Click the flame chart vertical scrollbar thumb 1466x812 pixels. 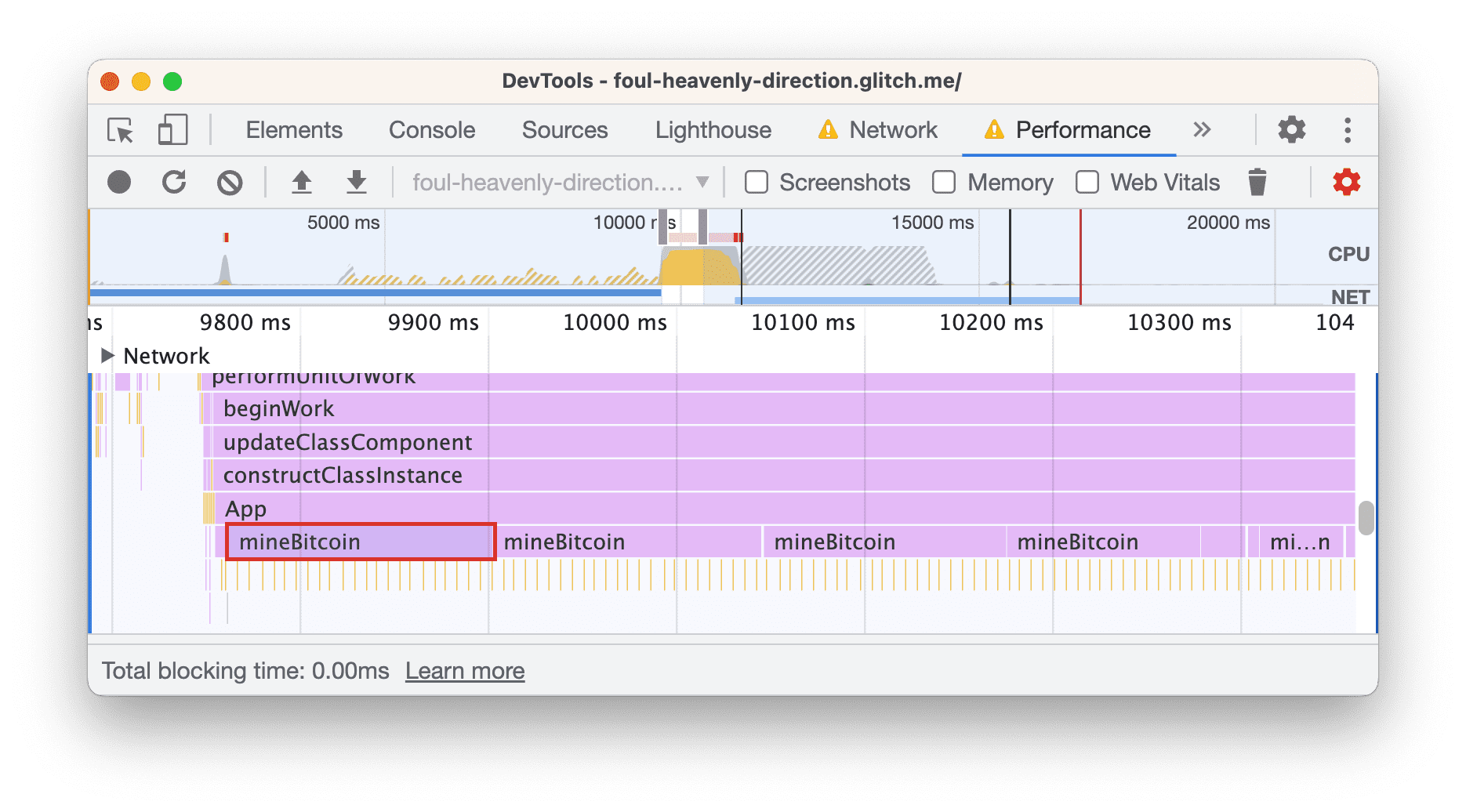[x=1366, y=518]
